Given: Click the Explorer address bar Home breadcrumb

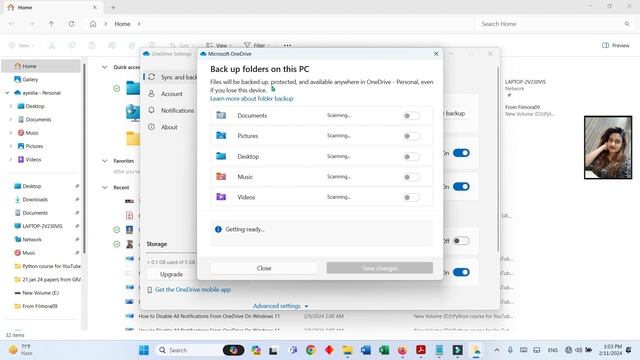Looking at the screenshot, I should (122, 24).
